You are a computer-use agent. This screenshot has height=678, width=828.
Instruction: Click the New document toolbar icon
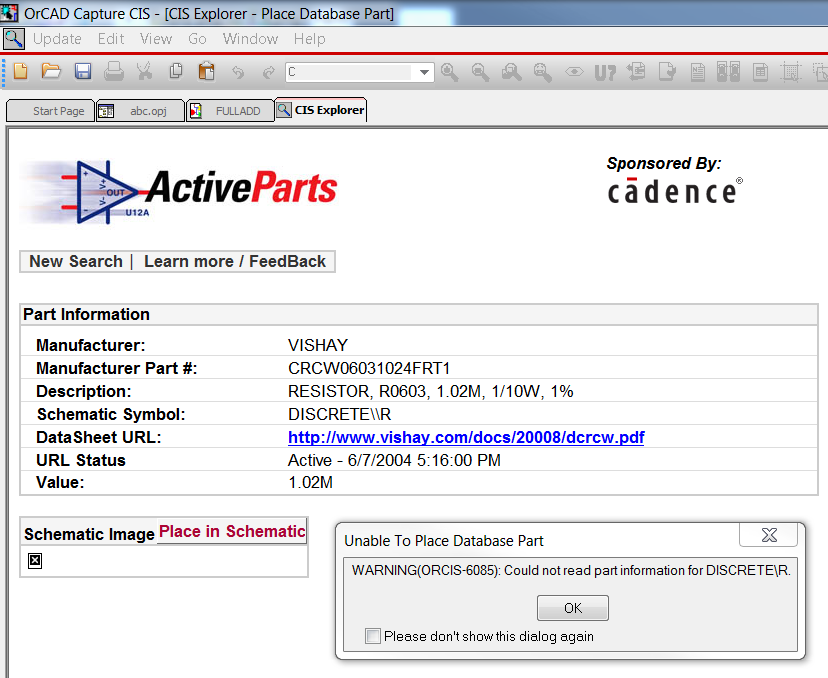[20, 72]
